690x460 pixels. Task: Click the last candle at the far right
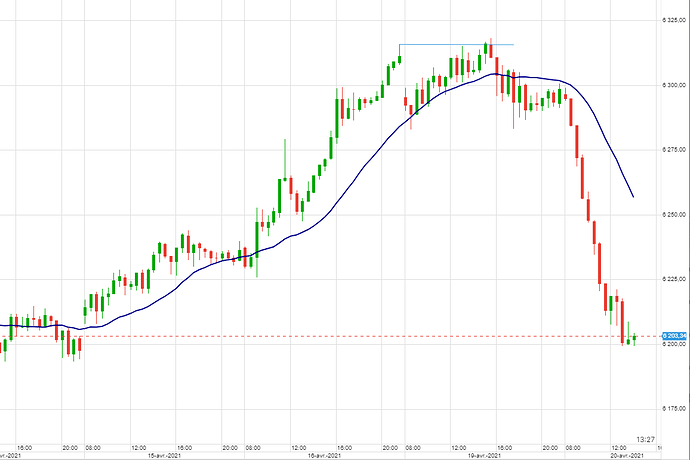[x=634, y=339]
